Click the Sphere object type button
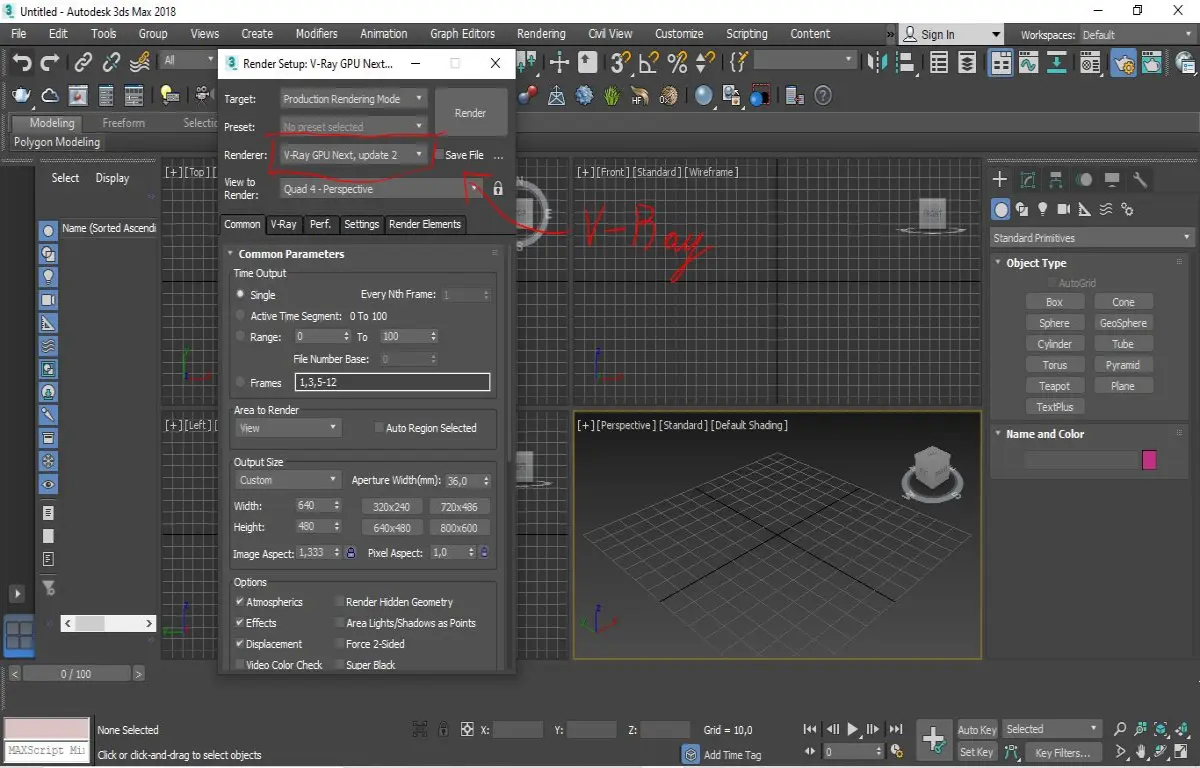 point(1054,323)
